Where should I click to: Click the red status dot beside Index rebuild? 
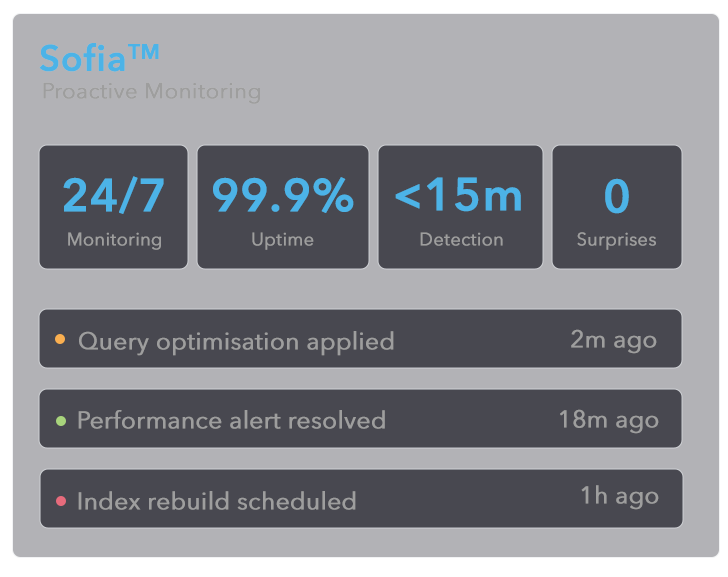point(61,501)
